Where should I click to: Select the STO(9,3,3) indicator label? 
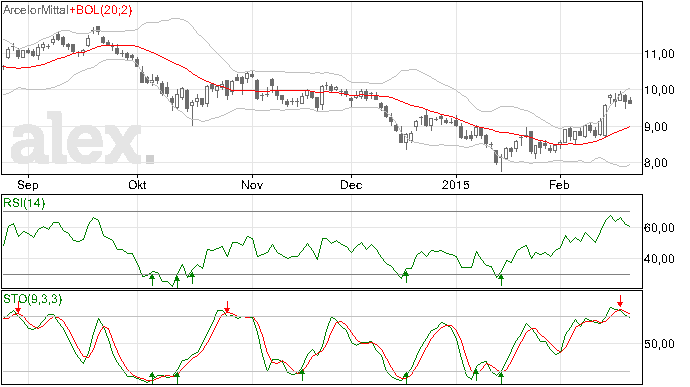33,299
